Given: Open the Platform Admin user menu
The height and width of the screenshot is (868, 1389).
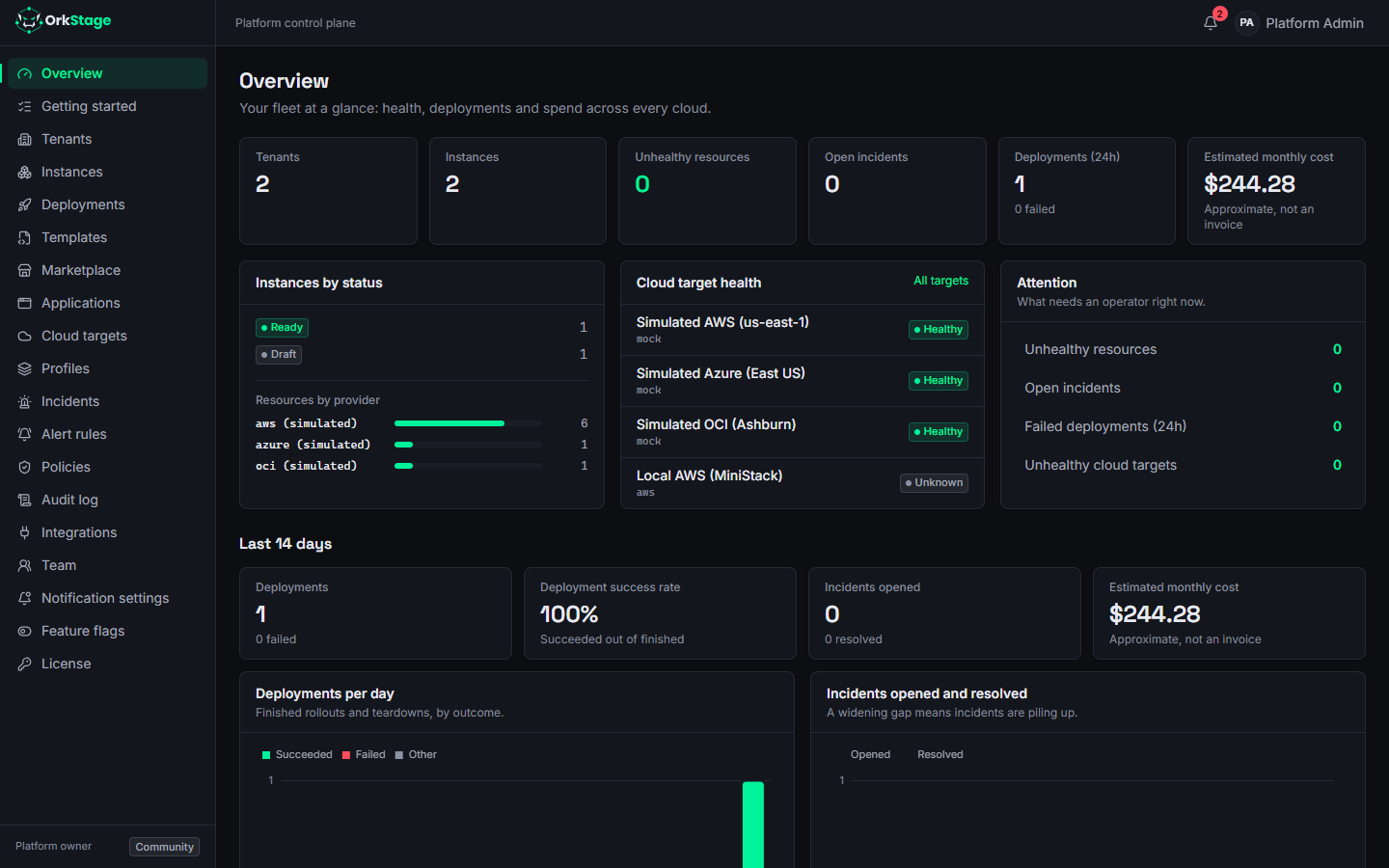Looking at the screenshot, I should pos(1300,22).
